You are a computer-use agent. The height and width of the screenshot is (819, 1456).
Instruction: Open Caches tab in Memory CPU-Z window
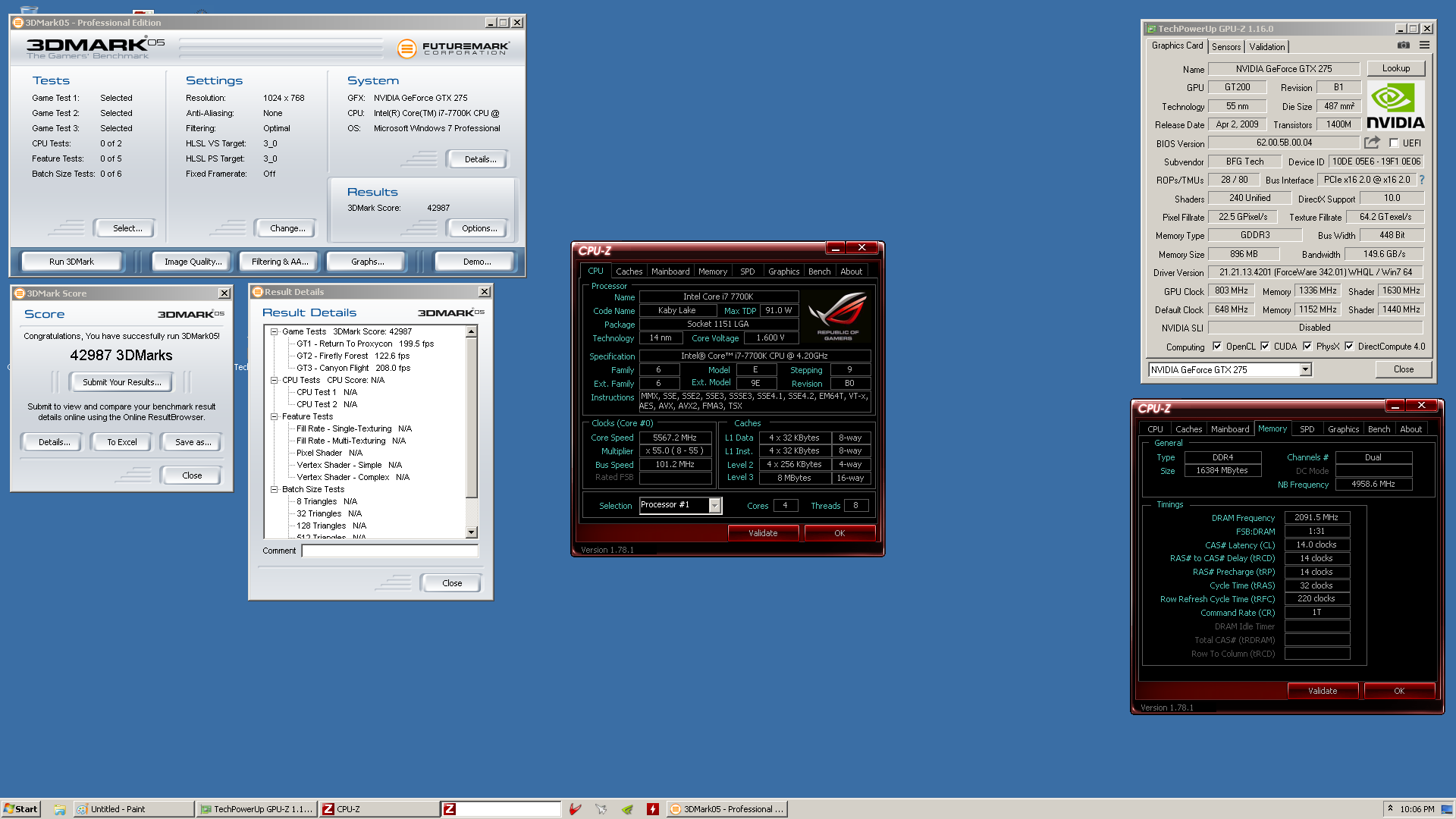(x=1188, y=429)
